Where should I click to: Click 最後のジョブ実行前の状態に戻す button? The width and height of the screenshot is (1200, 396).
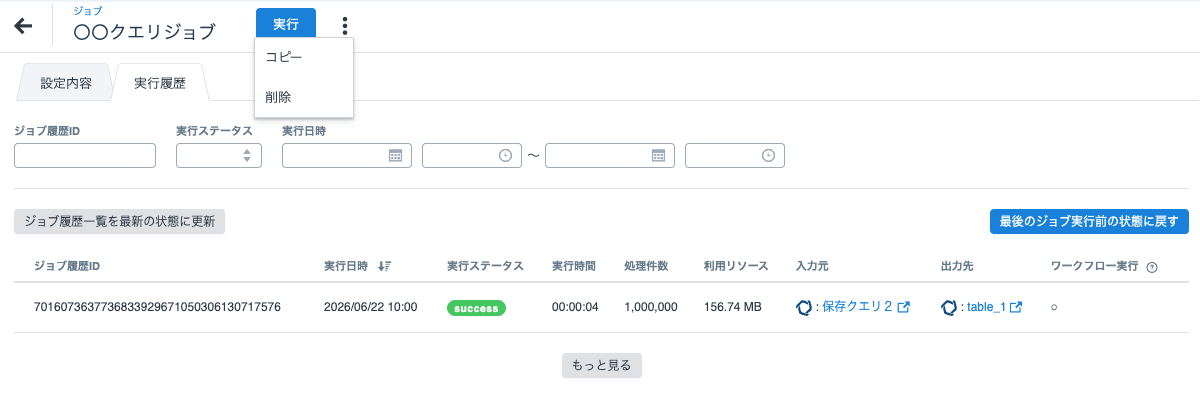click(1089, 222)
